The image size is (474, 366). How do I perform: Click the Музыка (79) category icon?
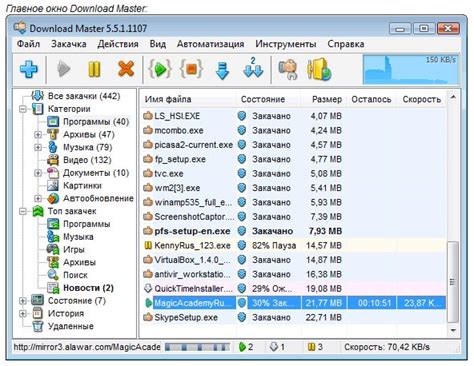tap(53, 147)
